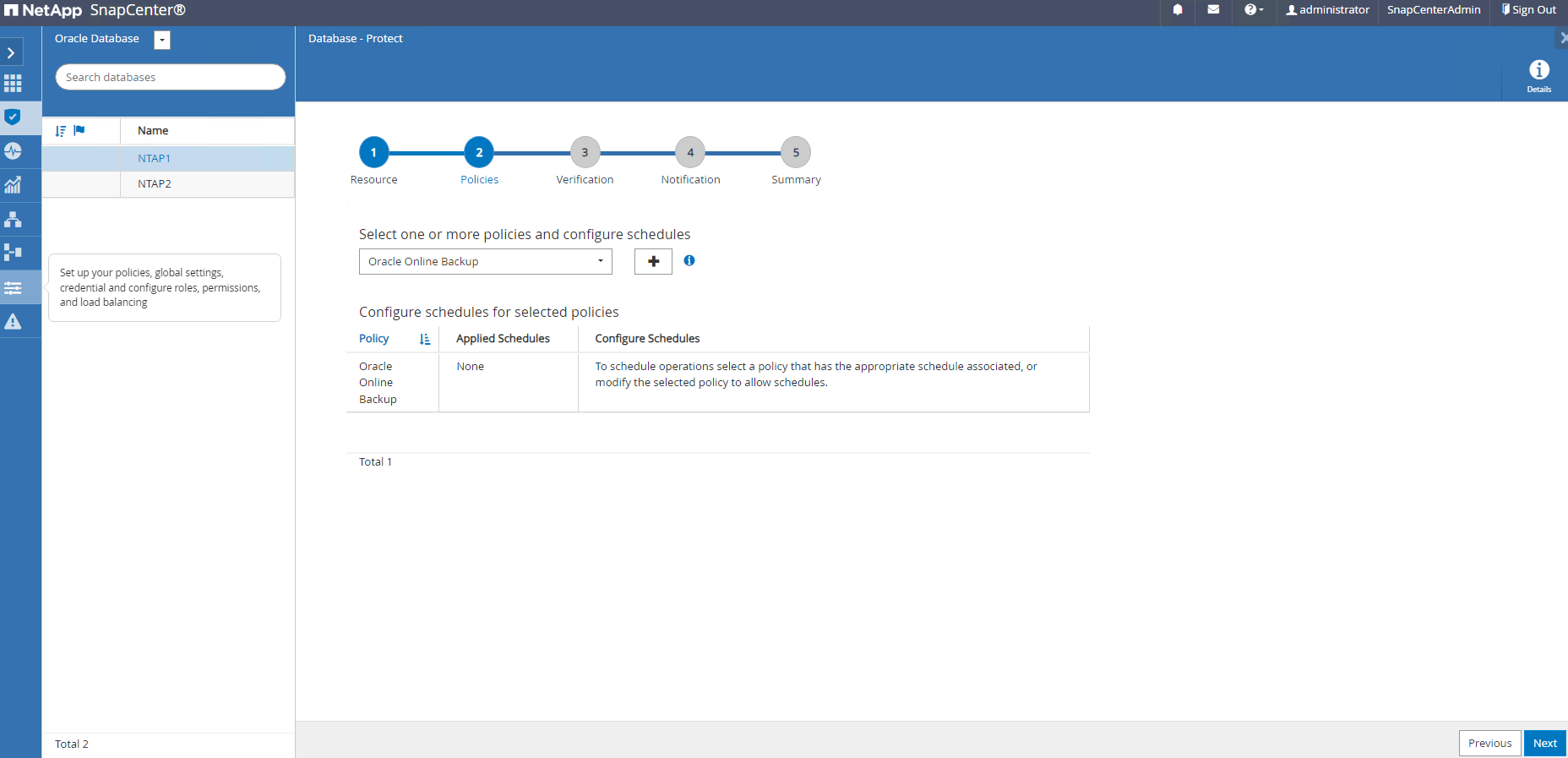Viewport: 1568px width, 758px height.
Task: Select the NTAP2 database row
Action: click(x=168, y=184)
